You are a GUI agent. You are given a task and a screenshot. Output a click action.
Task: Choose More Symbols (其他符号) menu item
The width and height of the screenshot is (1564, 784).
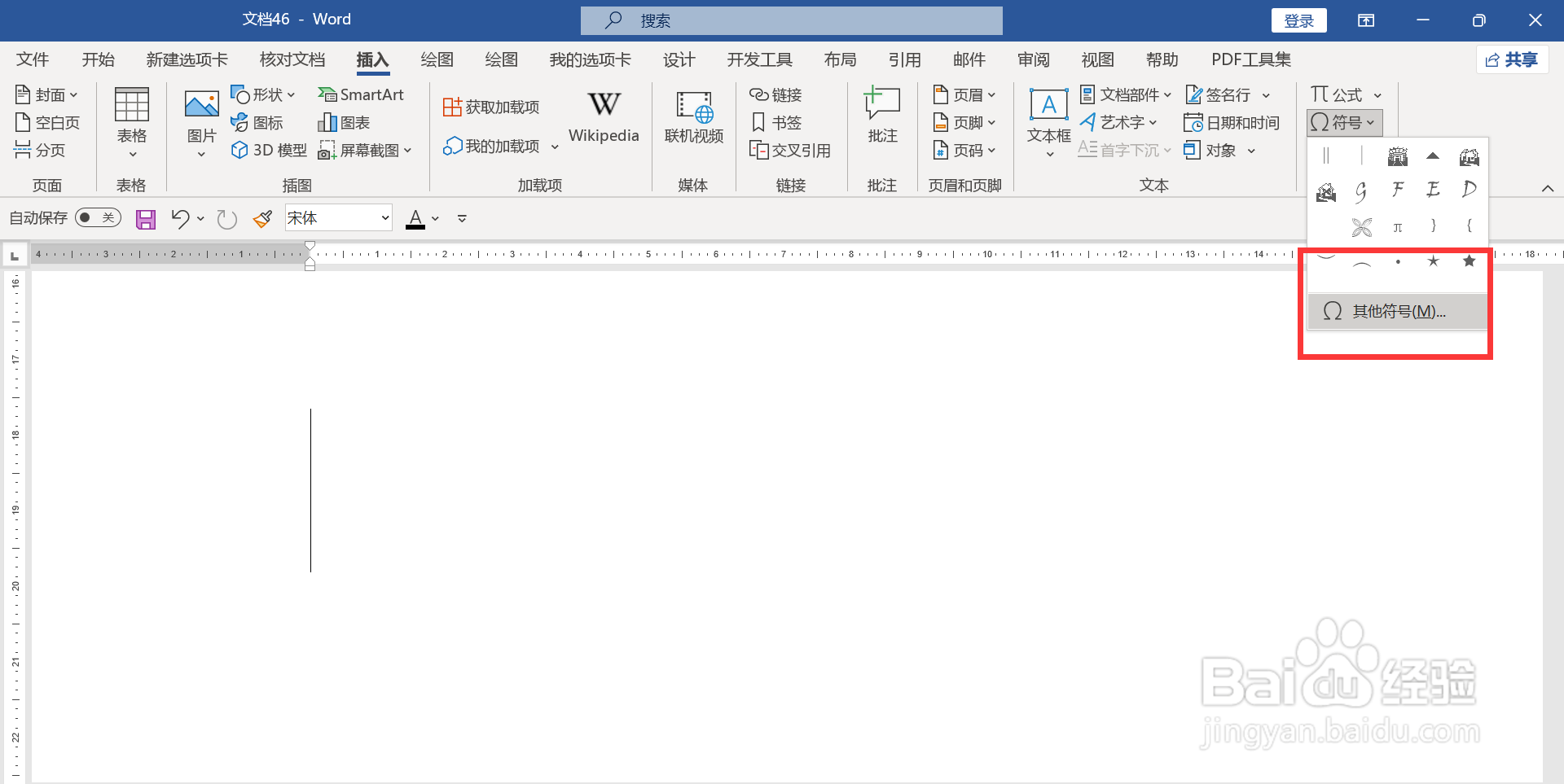coord(1397,311)
